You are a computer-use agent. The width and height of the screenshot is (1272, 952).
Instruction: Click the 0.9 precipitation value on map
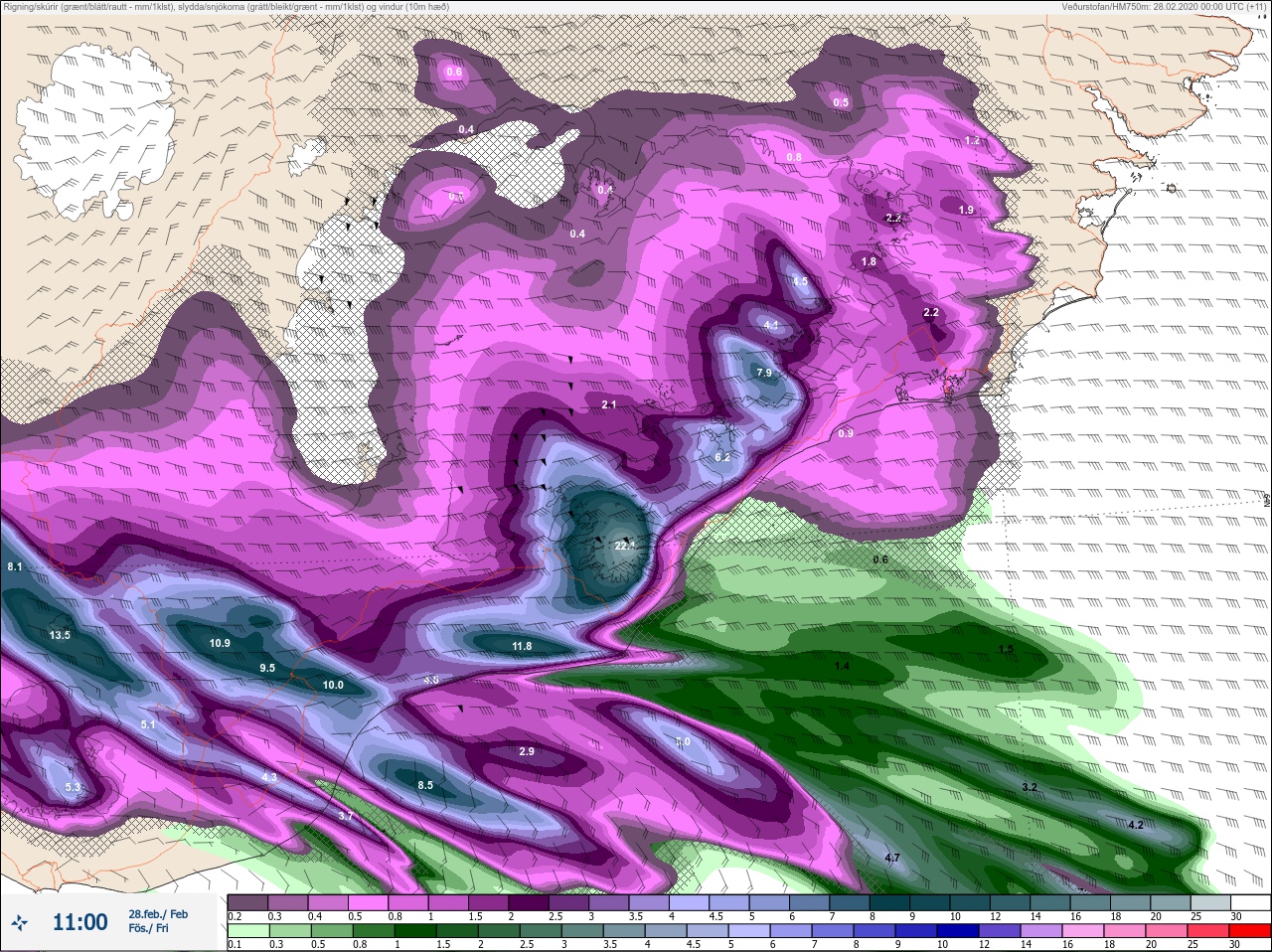tap(846, 433)
